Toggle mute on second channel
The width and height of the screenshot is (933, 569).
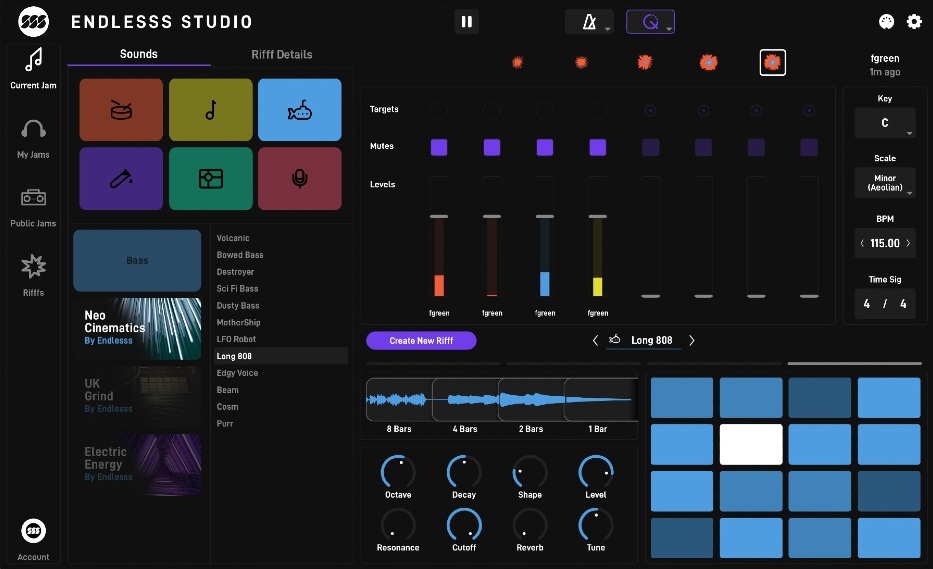[x=492, y=147]
